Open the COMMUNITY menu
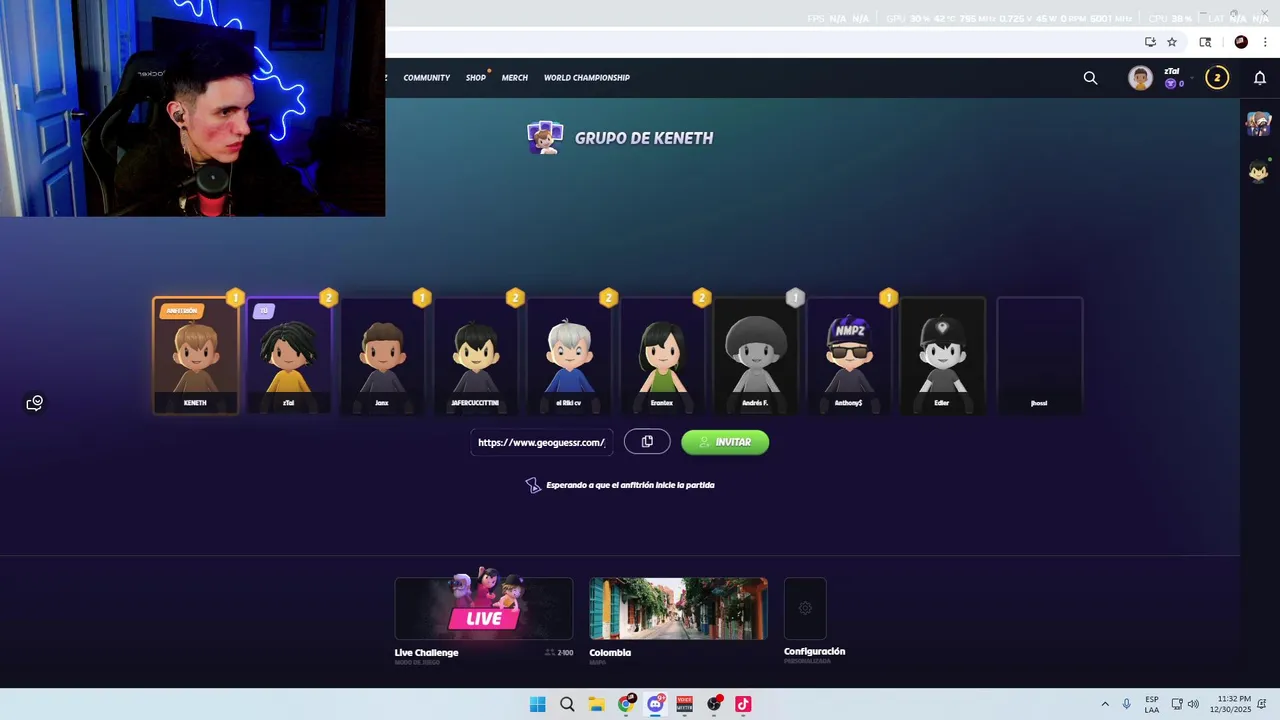 pos(427,78)
